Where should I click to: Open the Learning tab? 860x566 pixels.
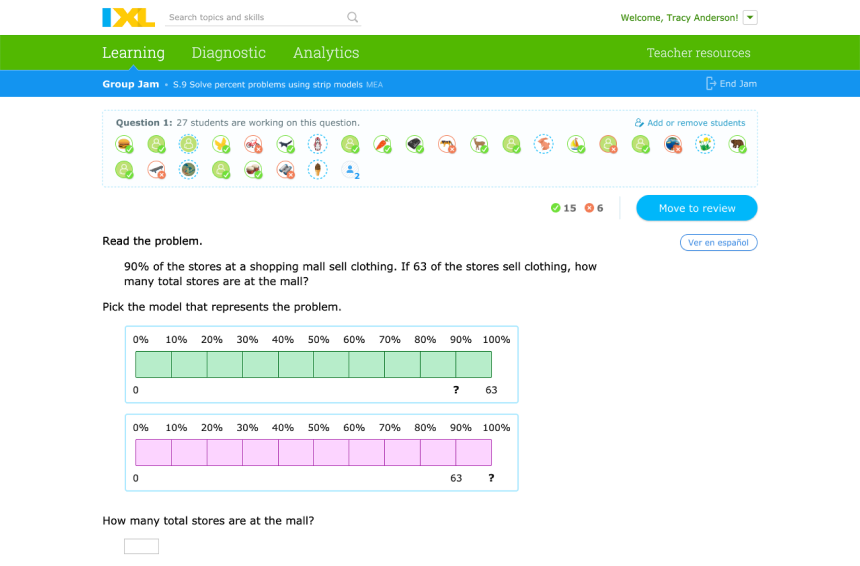[133, 53]
